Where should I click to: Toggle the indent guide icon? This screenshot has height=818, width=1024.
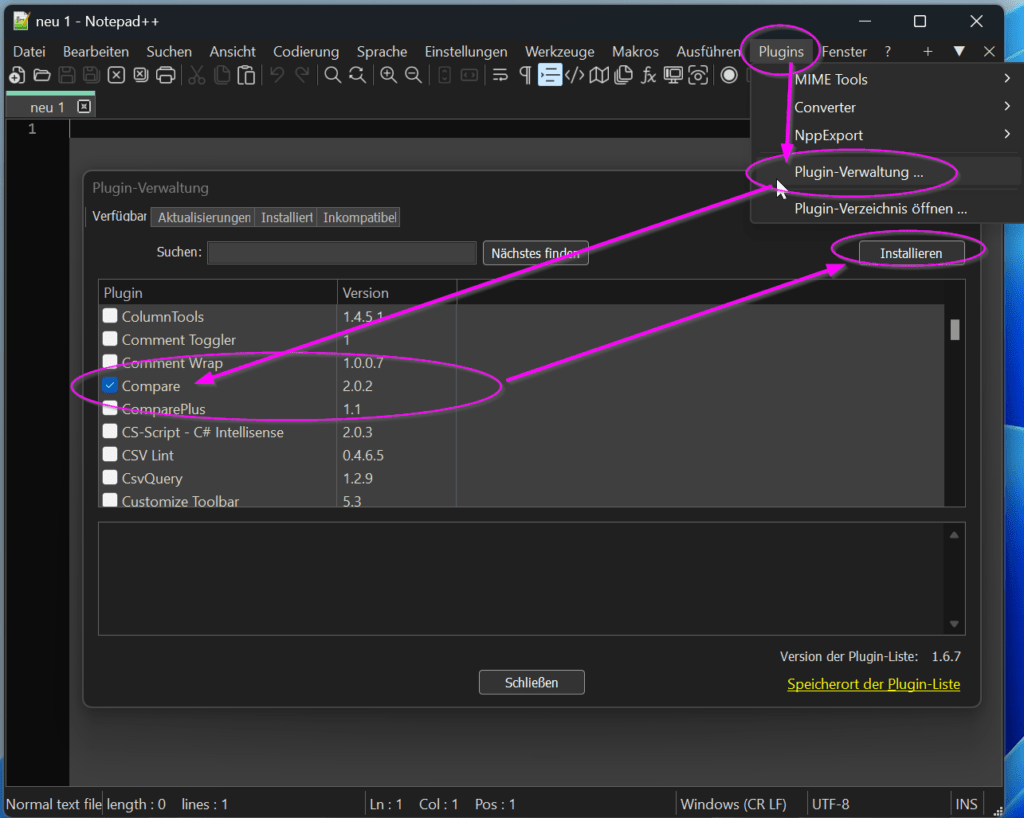tap(550, 75)
